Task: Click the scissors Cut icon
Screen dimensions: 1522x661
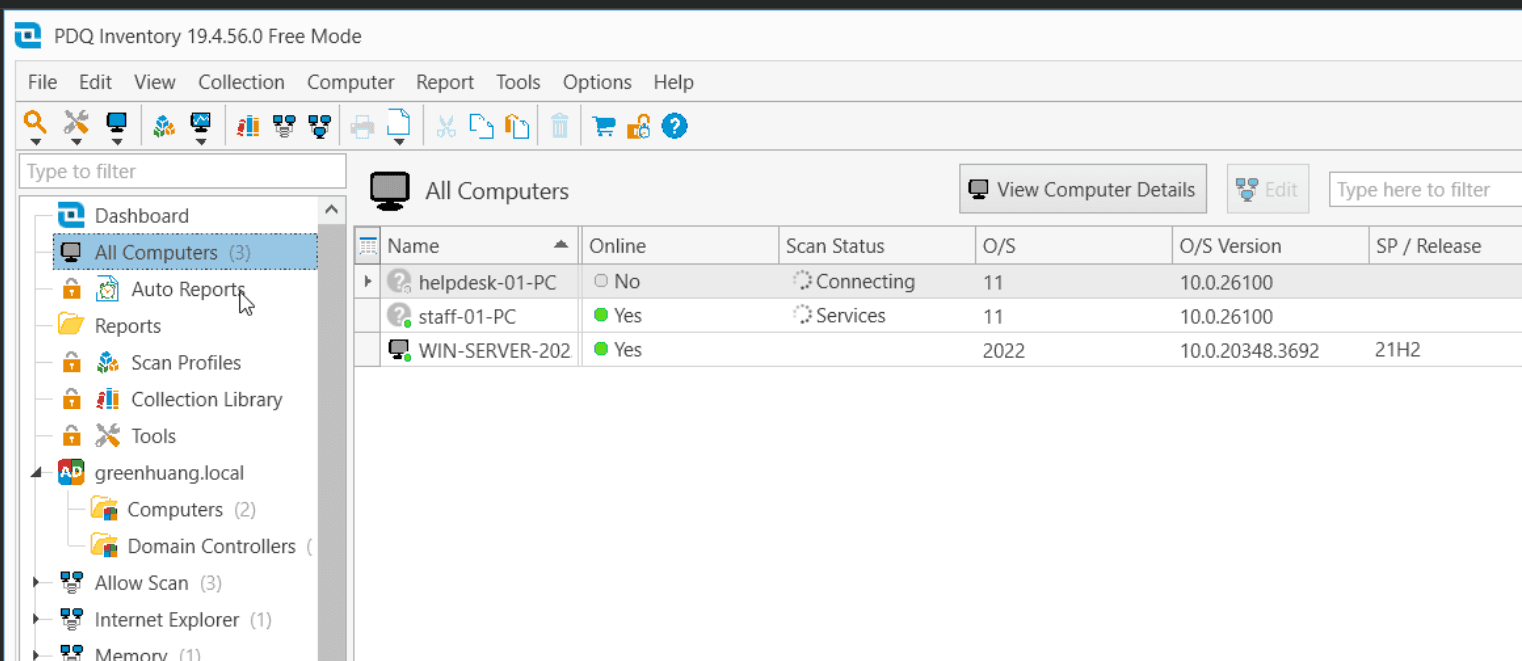Action: coord(446,126)
